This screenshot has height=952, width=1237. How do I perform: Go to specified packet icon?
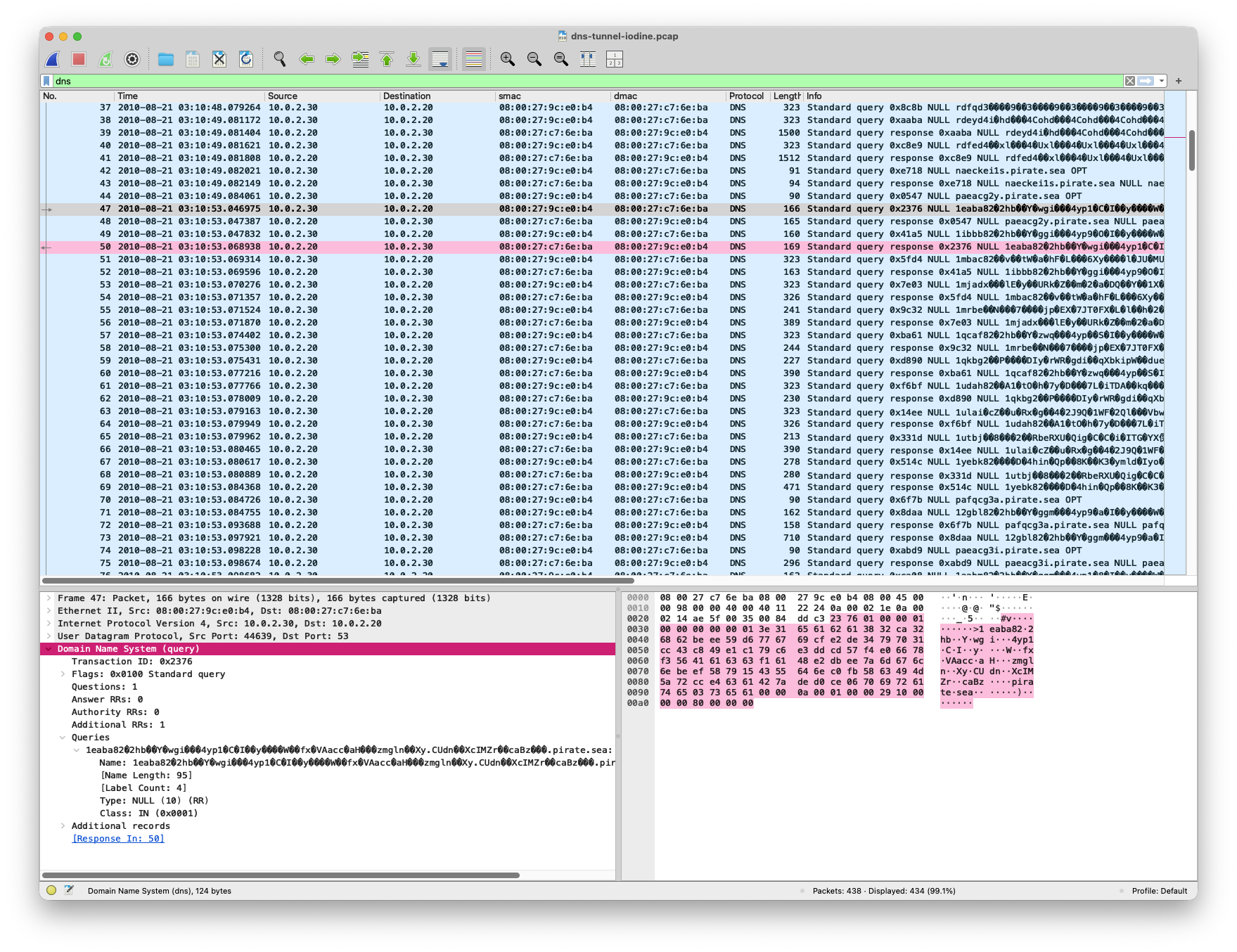(360, 59)
